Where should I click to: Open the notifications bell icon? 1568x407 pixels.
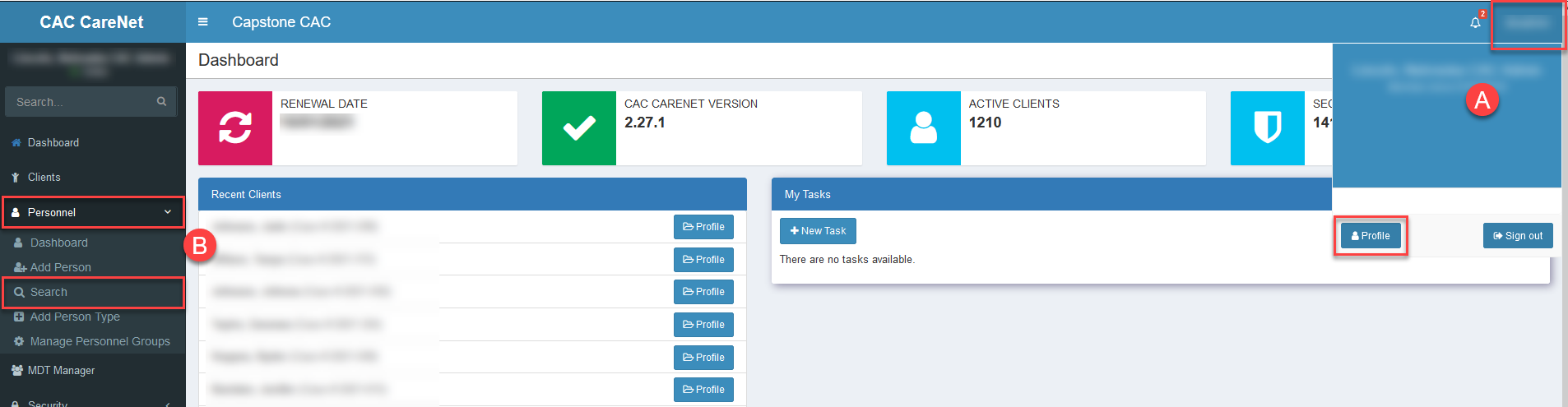coord(1475,22)
